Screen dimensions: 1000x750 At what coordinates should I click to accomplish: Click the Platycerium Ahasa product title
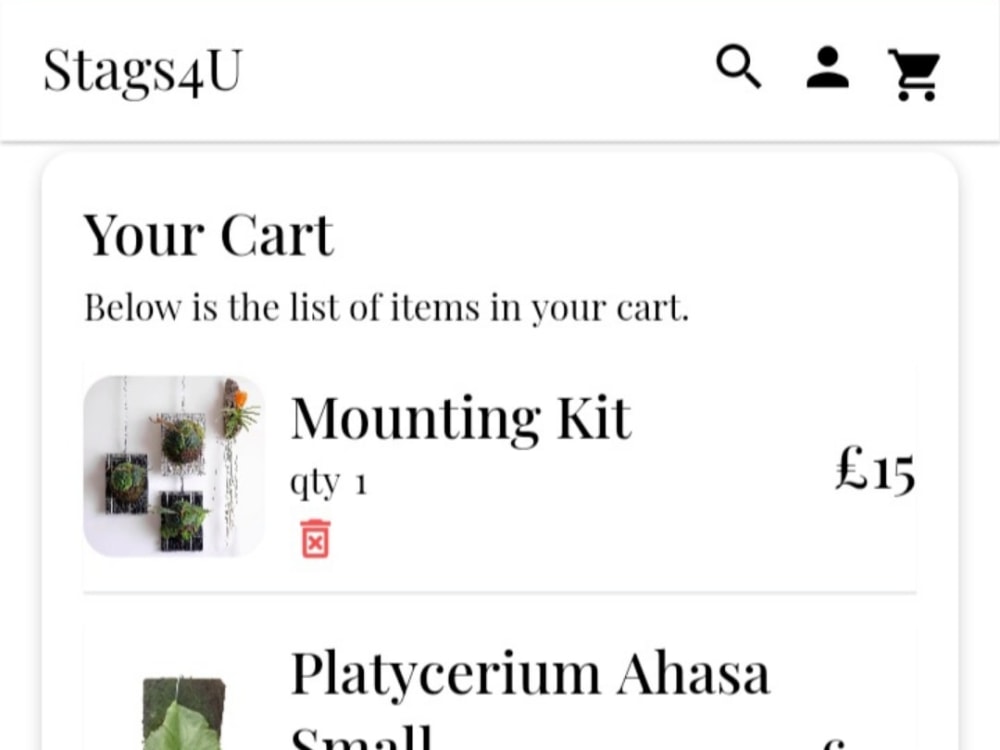click(x=530, y=675)
